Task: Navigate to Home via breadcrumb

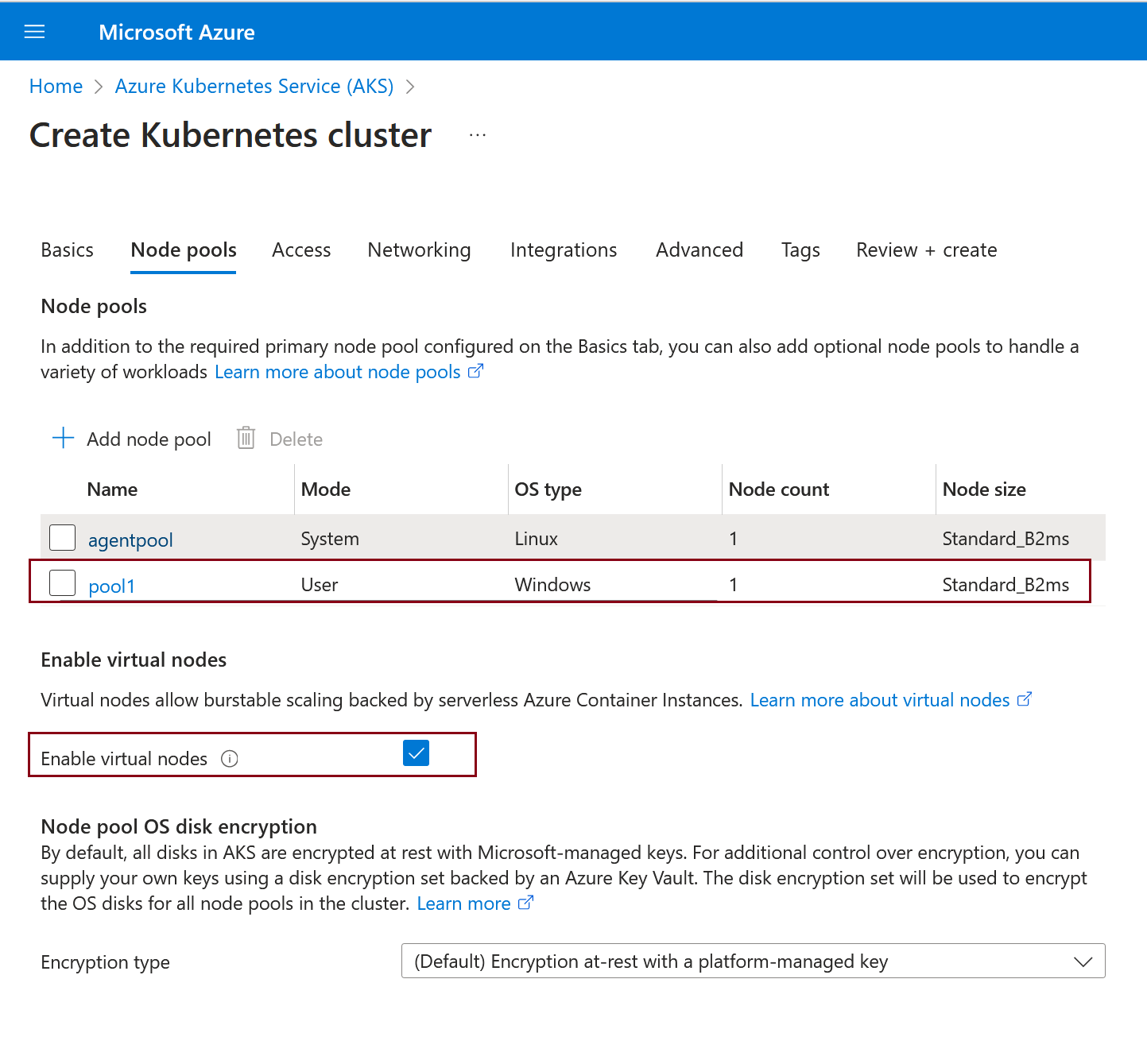Action: point(56,86)
